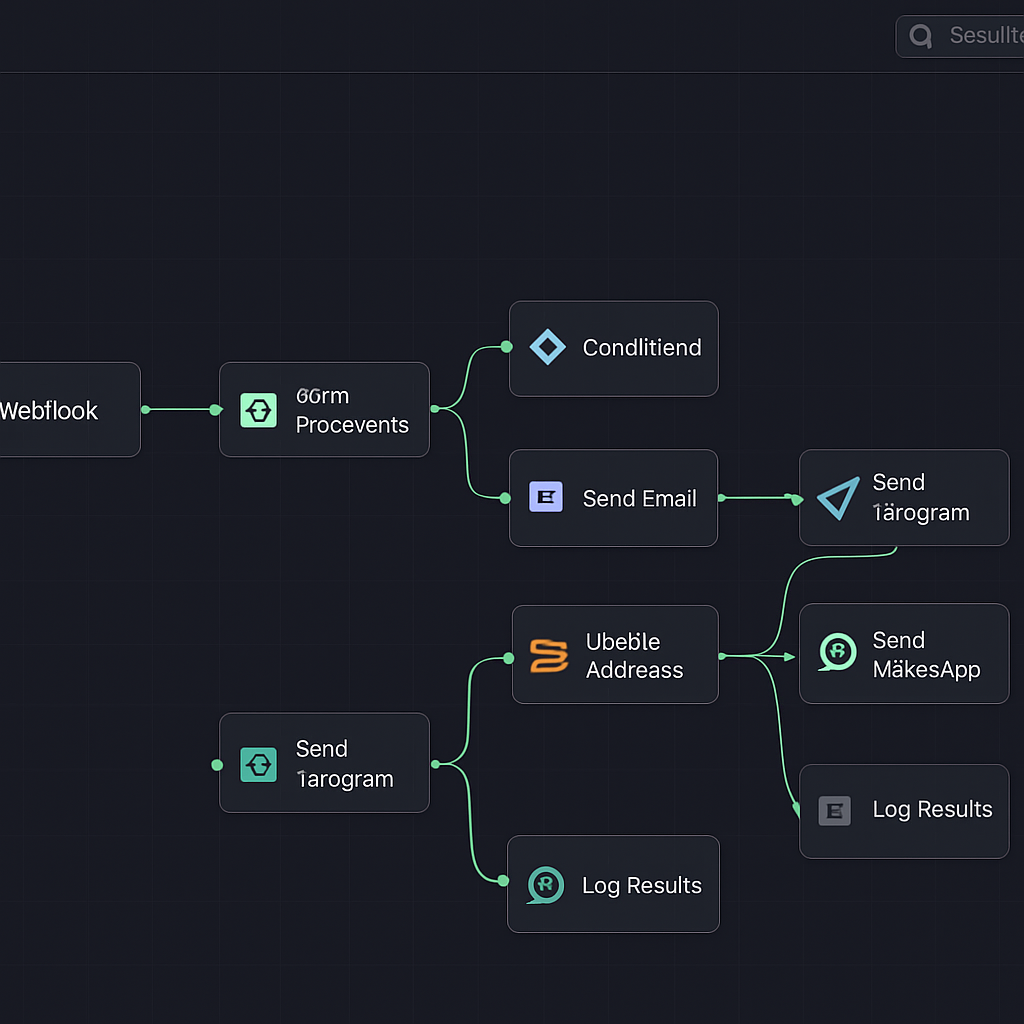Click the output port of Ubeble Addreass node
This screenshot has height=1024, width=1024.
point(722,656)
